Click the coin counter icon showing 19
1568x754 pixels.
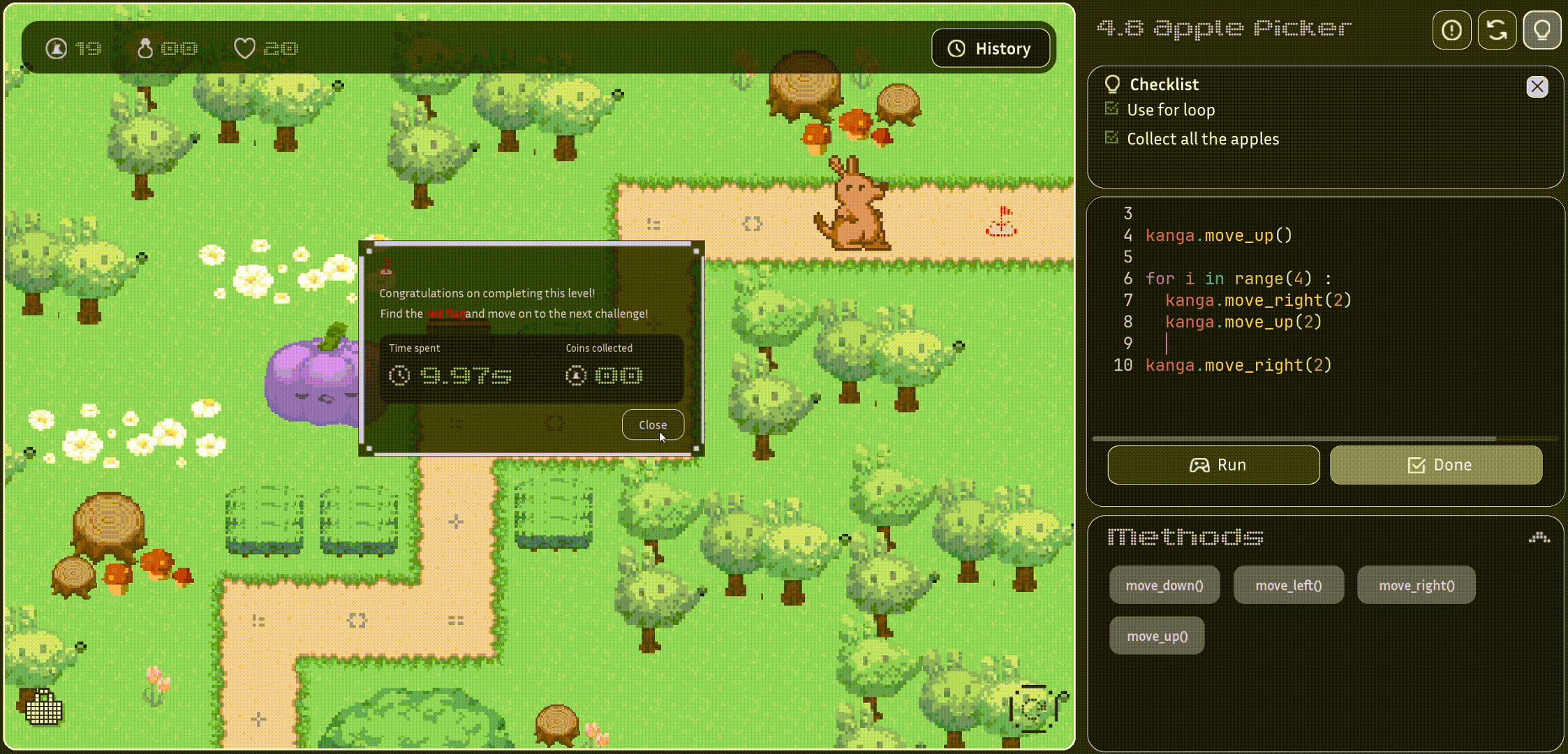(57, 48)
